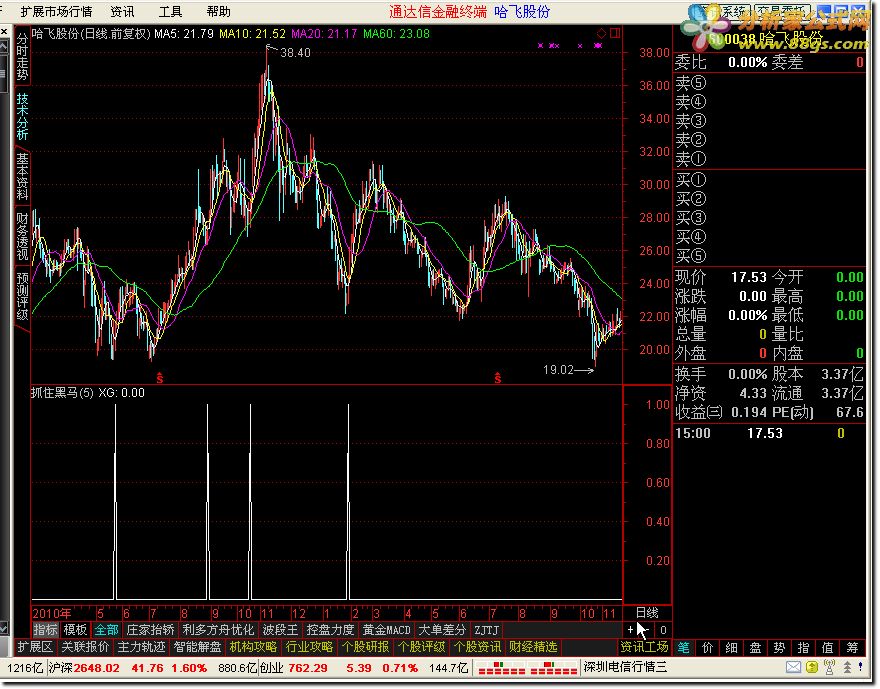Open the 行业攻略 link
This screenshot has height=689, width=880.
click(309, 647)
